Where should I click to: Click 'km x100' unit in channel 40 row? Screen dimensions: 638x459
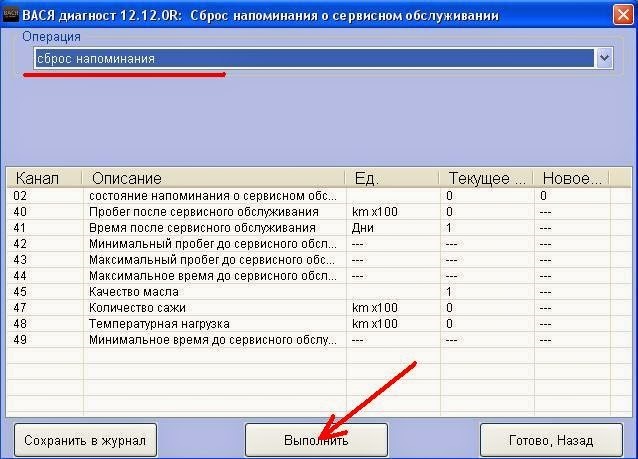(x=375, y=212)
